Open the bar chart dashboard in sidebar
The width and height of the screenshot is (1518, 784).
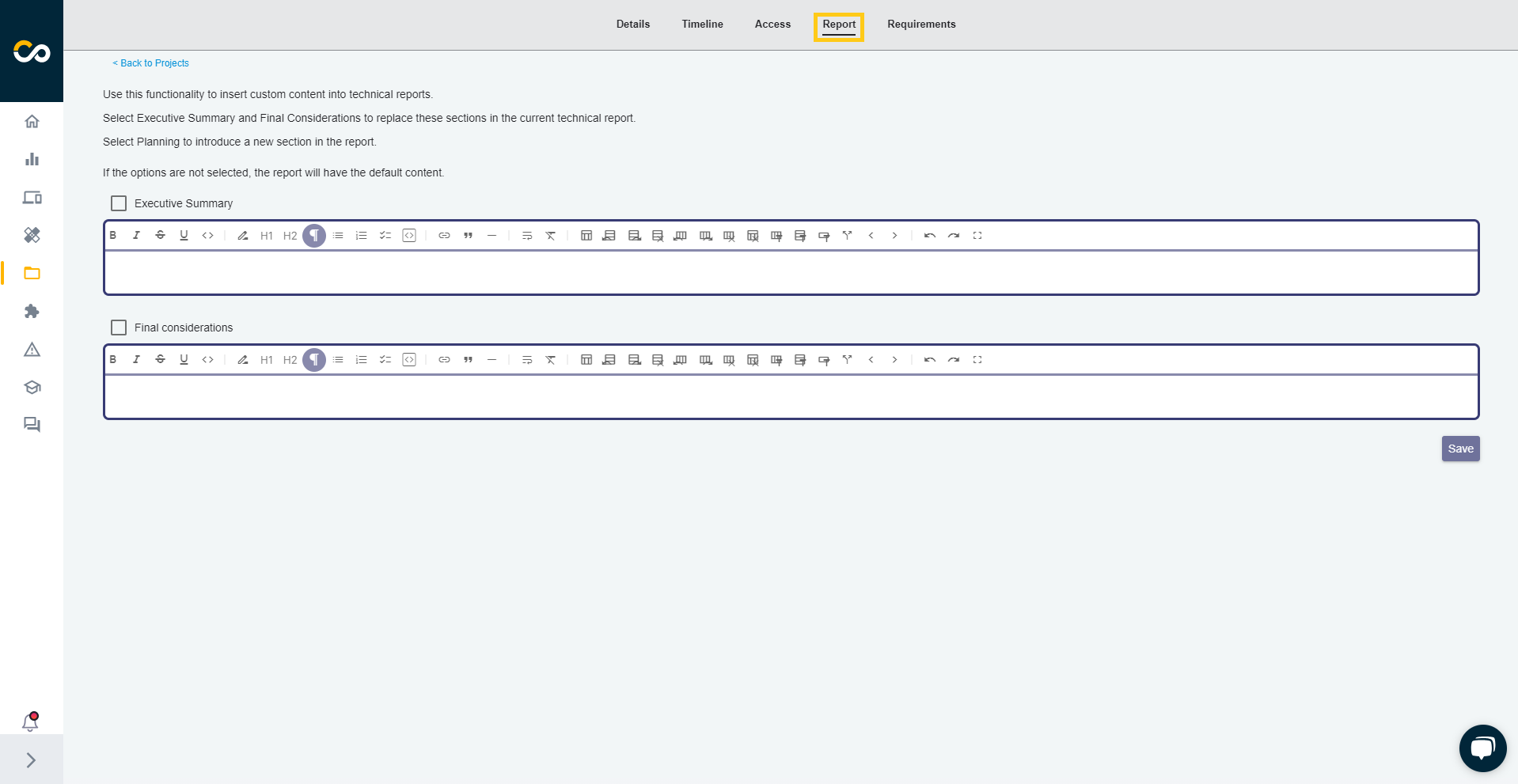(32, 159)
